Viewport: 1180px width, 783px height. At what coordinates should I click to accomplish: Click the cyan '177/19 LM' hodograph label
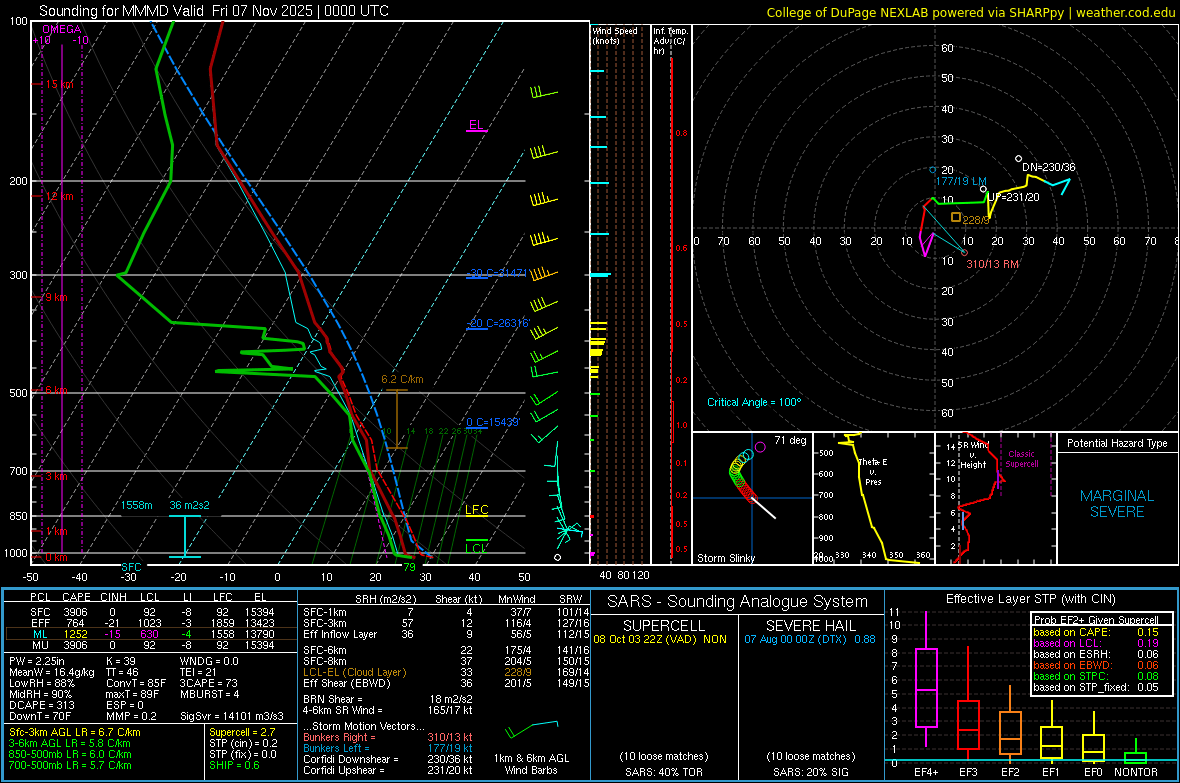click(960, 181)
